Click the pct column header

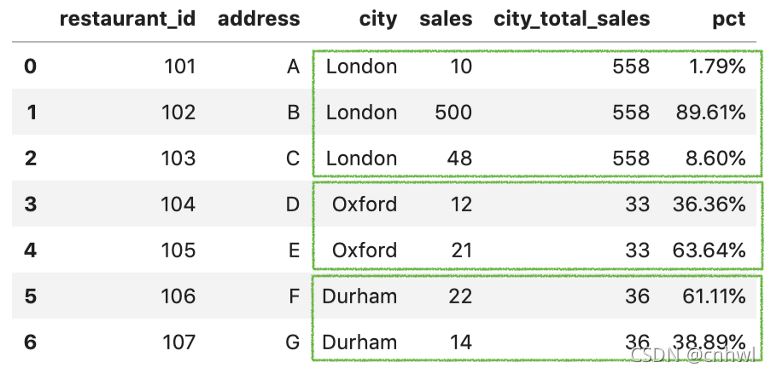pos(729,20)
